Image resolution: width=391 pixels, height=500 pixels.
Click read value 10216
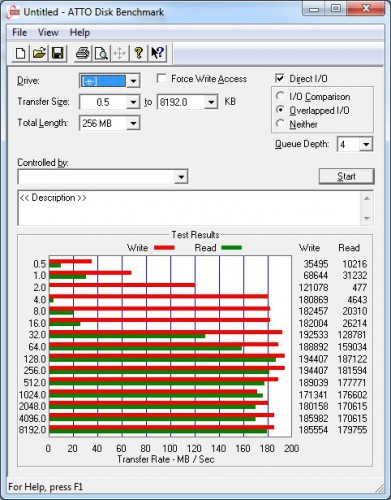pos(355,264)
